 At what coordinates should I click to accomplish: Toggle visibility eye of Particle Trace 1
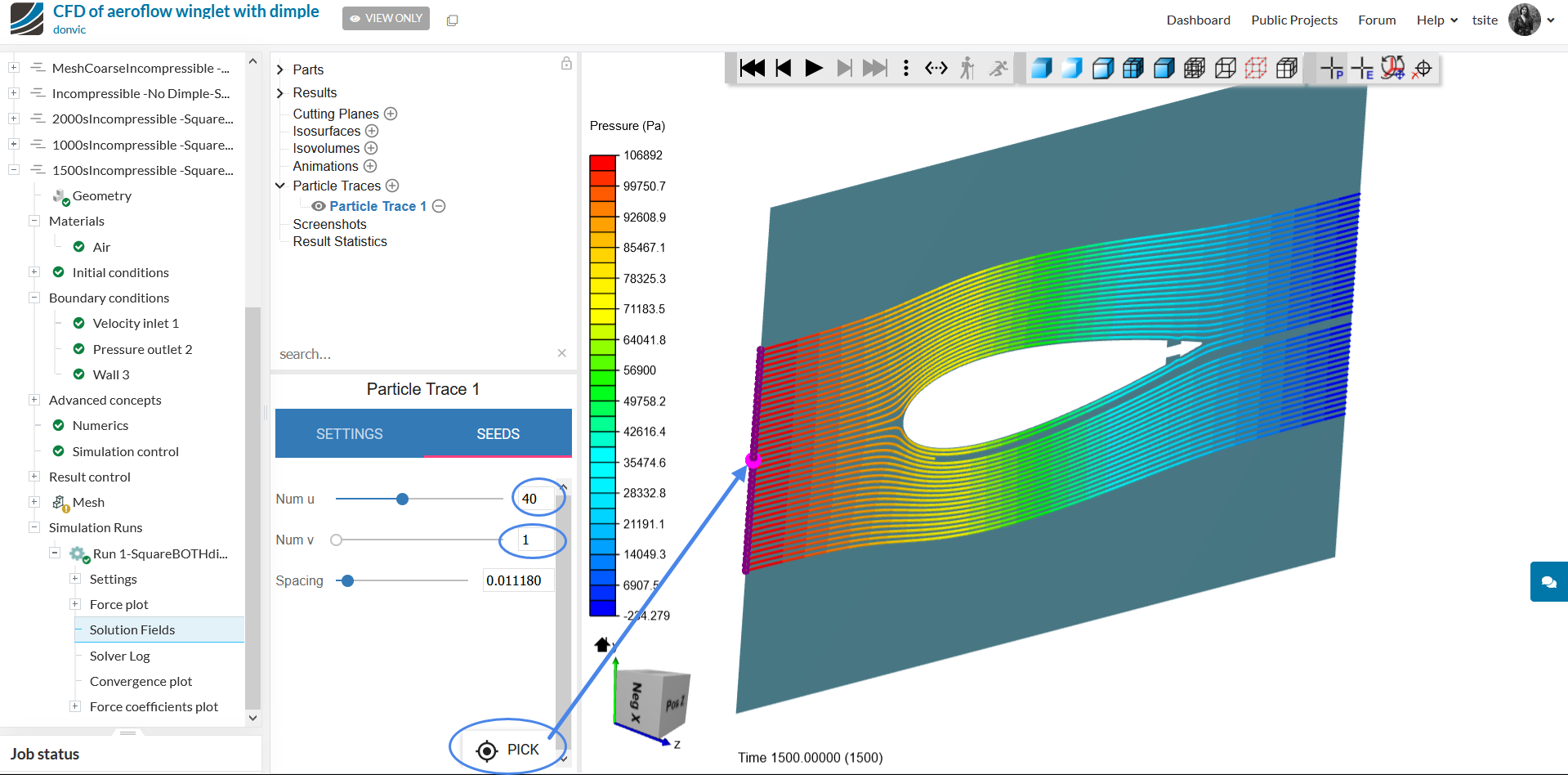pos(319,206)
